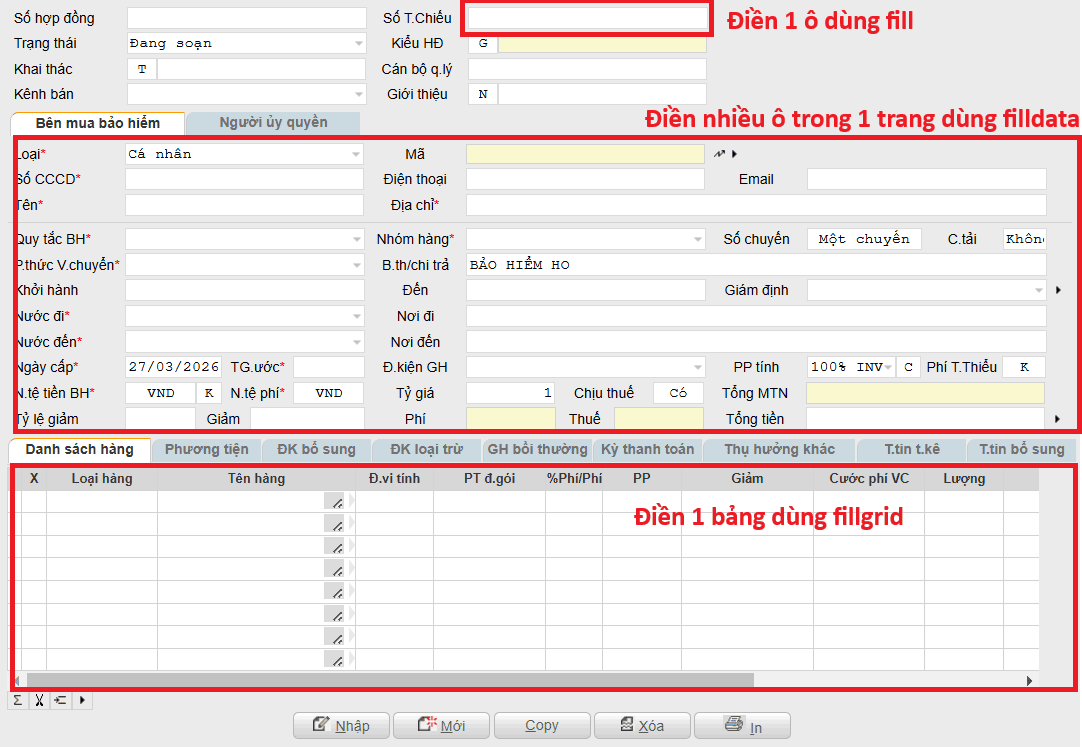The height and width of the screenshot is (747, 1082).
Task: Open the Kênh bán dropdown
Action: (246, 94)
